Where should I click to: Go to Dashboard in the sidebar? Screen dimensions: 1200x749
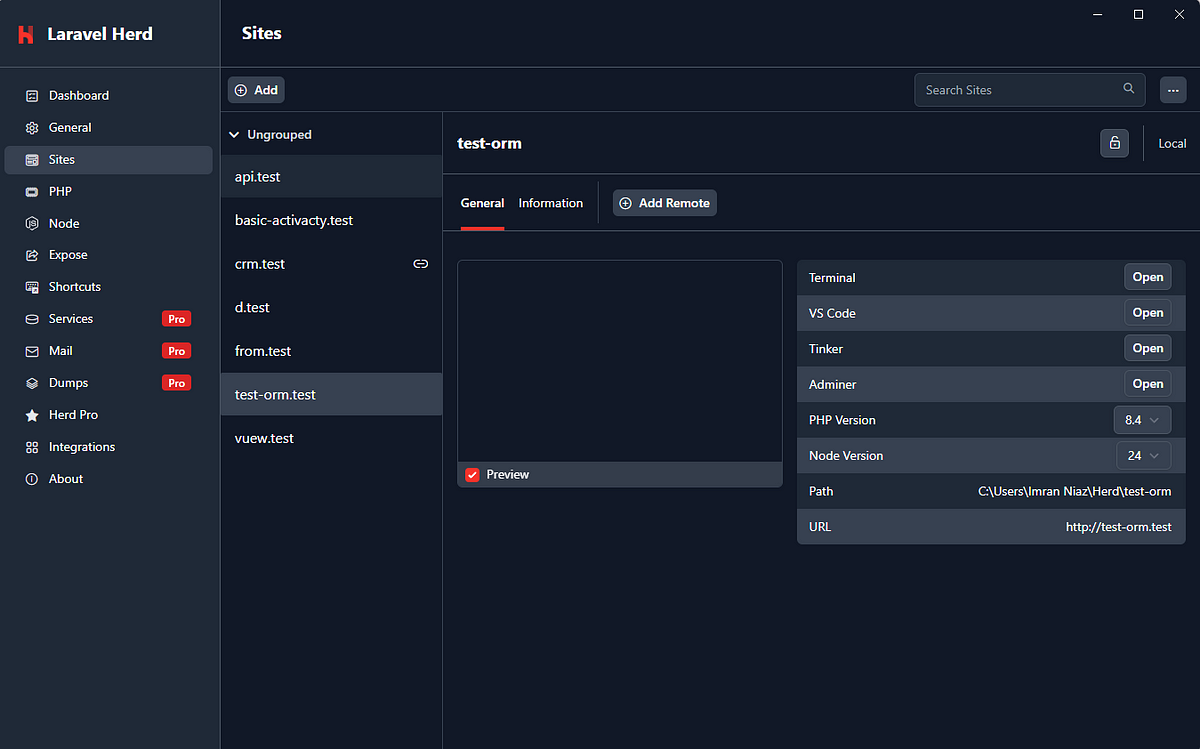pyautogui.click(x=109, y=96)
